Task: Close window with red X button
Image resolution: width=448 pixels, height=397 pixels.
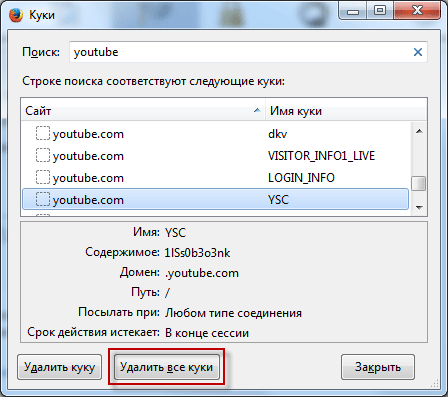Action: click(x=417, y=11)
